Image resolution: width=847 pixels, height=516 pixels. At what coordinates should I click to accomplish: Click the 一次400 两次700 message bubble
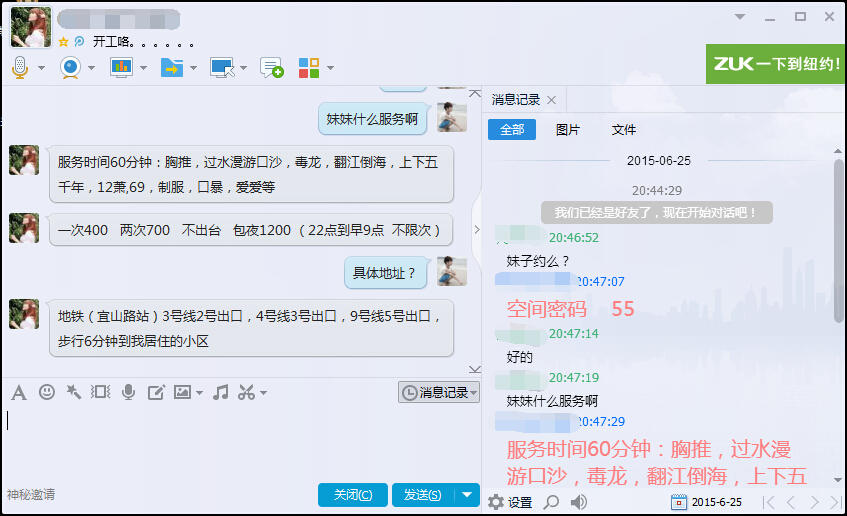tap(251, 230)
